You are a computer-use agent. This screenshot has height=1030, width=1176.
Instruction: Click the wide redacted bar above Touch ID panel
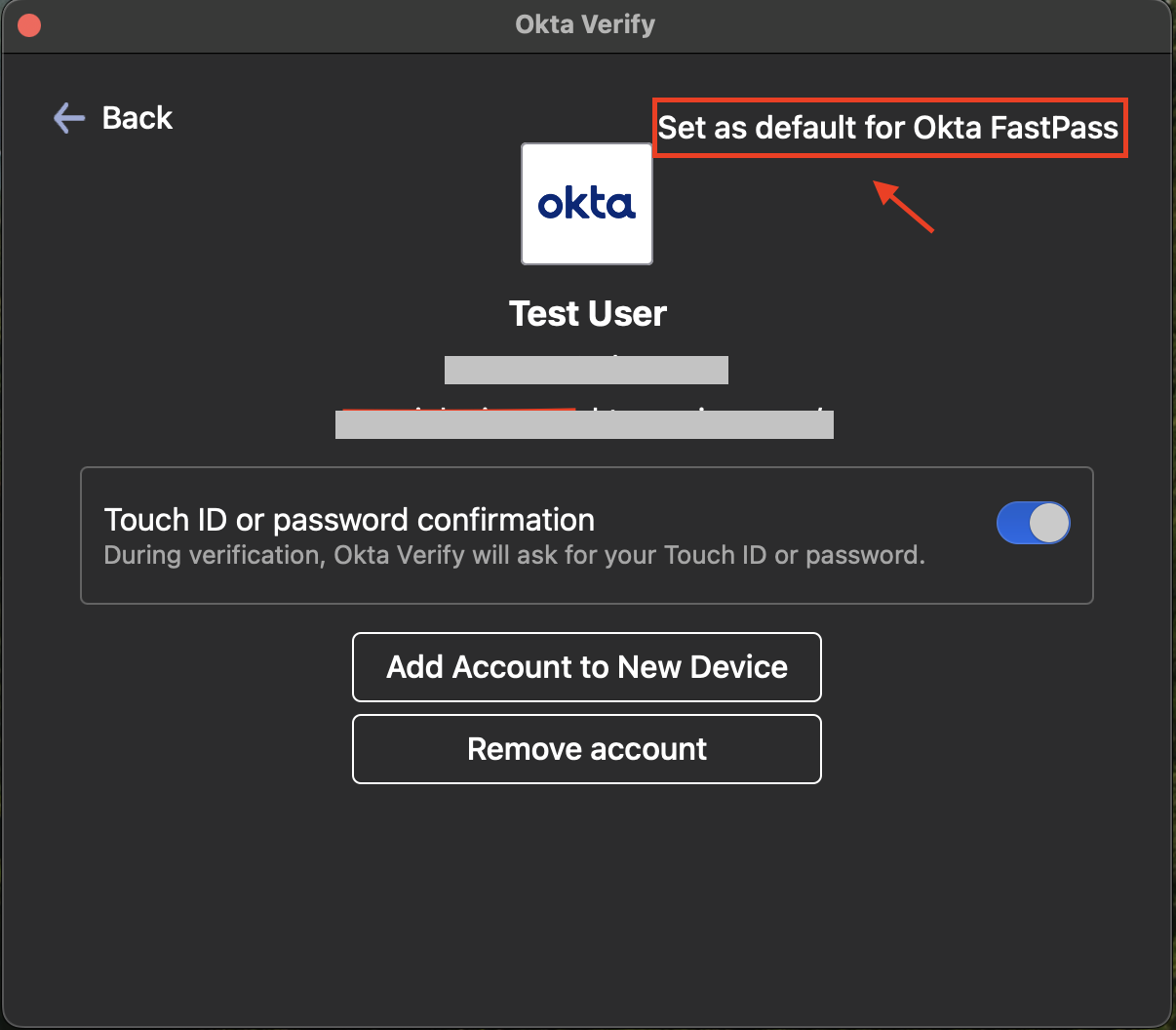[584, 425]
